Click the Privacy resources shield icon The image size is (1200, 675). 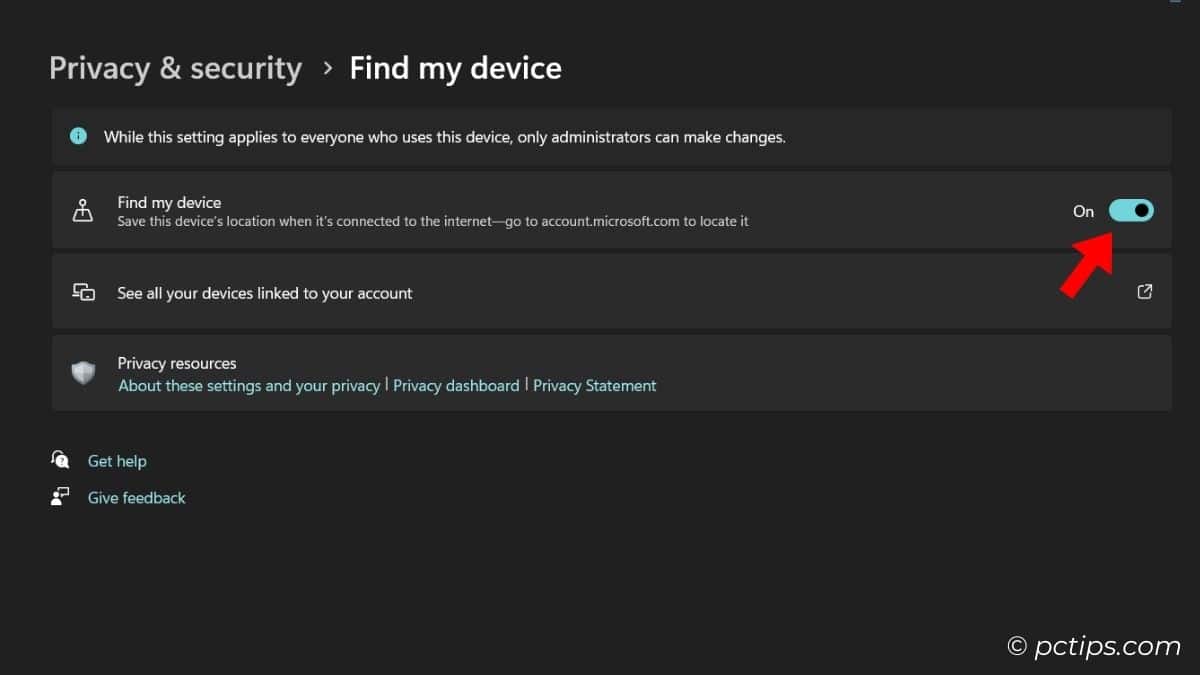pos(83,373)
